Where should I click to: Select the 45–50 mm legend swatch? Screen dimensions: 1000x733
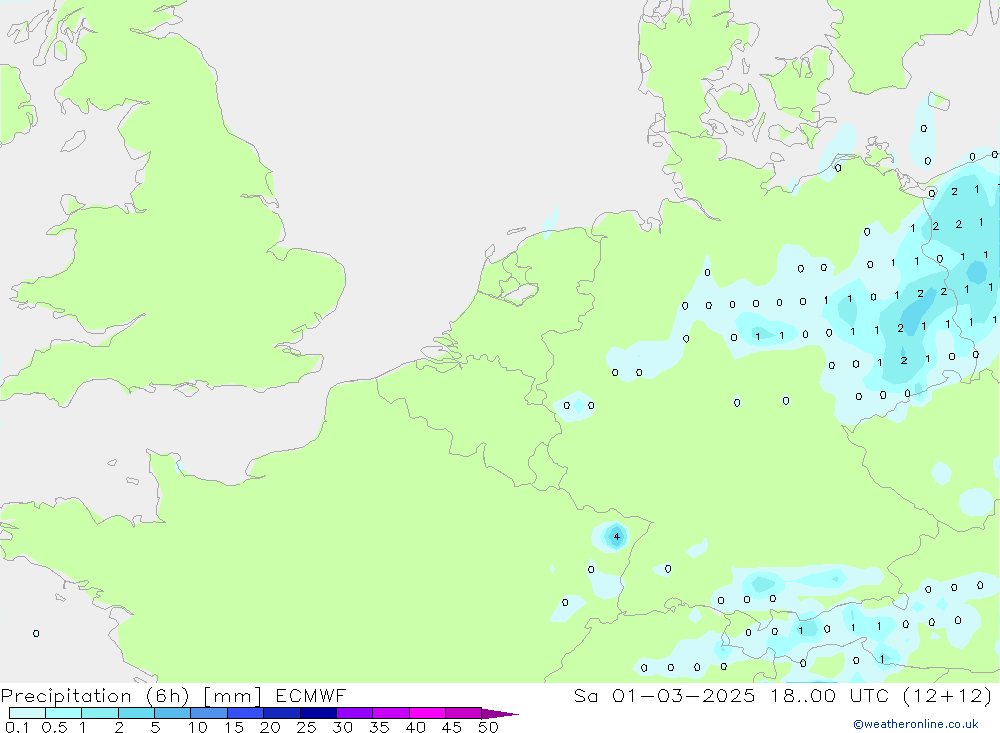464,713
